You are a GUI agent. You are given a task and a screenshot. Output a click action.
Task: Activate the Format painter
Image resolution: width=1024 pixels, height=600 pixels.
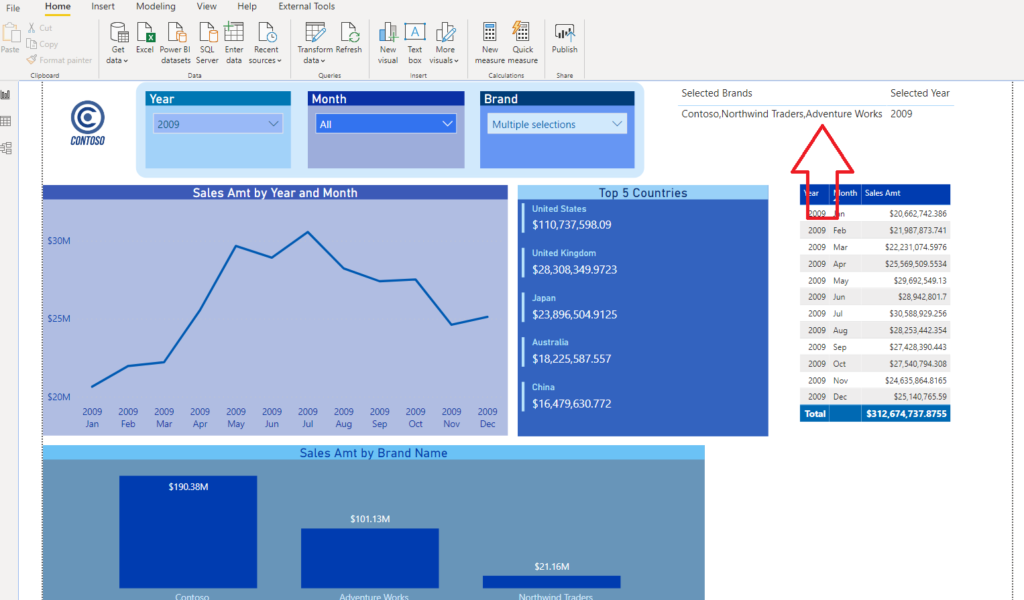pos(59,60)
